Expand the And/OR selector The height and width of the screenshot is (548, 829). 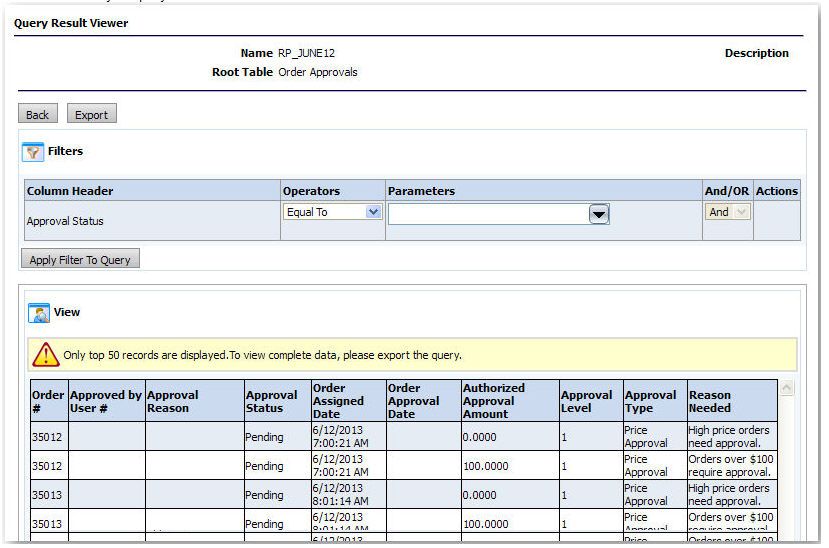(x=728, y=212)
